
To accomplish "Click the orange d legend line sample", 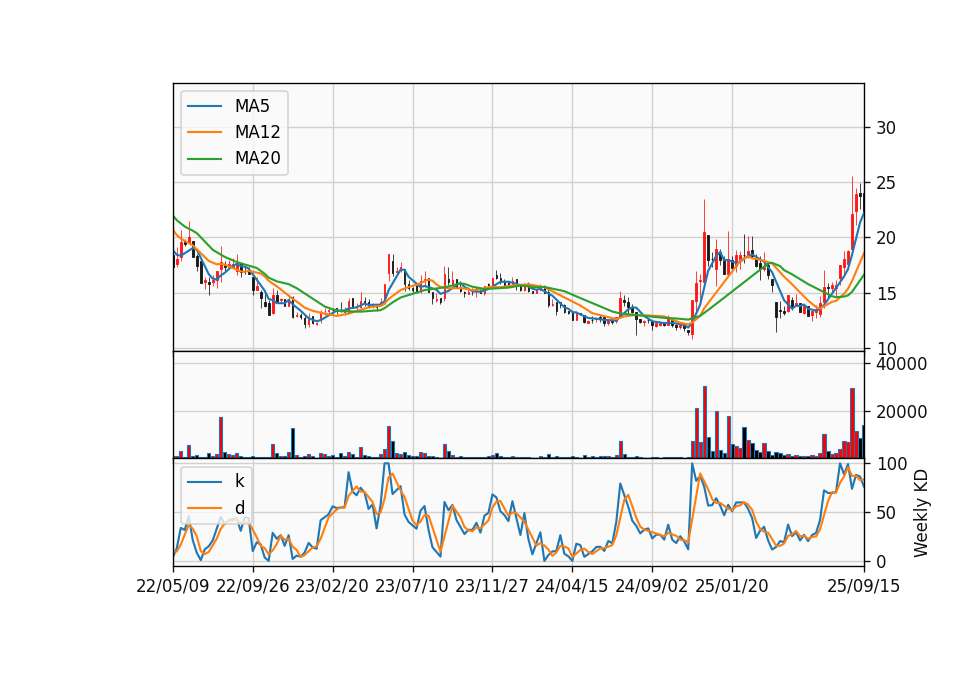I will coord(204,508).
